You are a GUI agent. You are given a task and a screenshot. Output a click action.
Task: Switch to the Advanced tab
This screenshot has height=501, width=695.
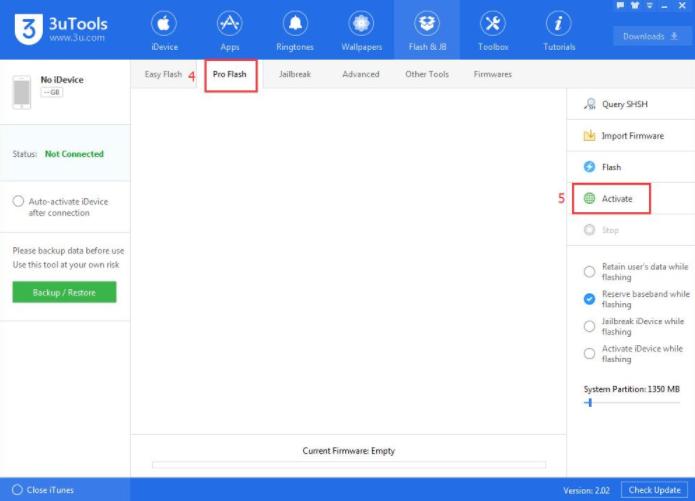tap(361, 74)
